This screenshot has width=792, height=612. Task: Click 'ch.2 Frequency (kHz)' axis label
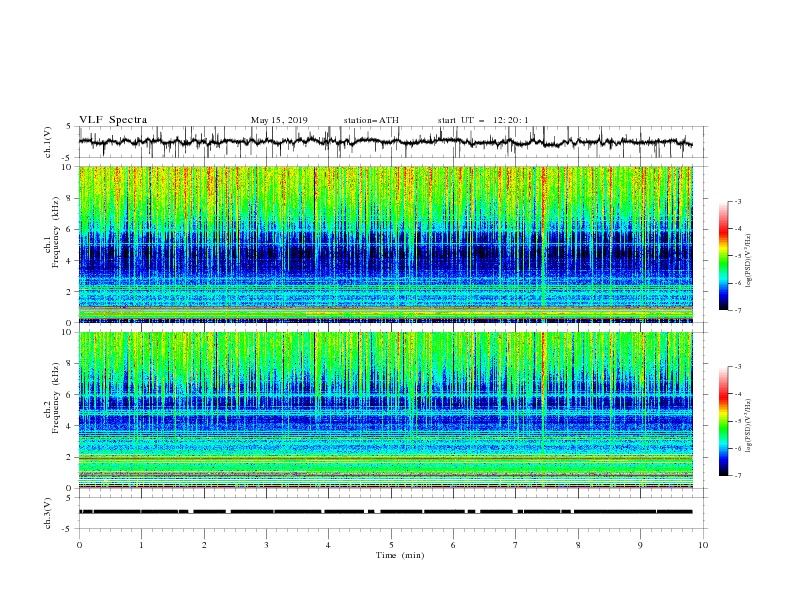pyautogui.click(x=52, y=398)
